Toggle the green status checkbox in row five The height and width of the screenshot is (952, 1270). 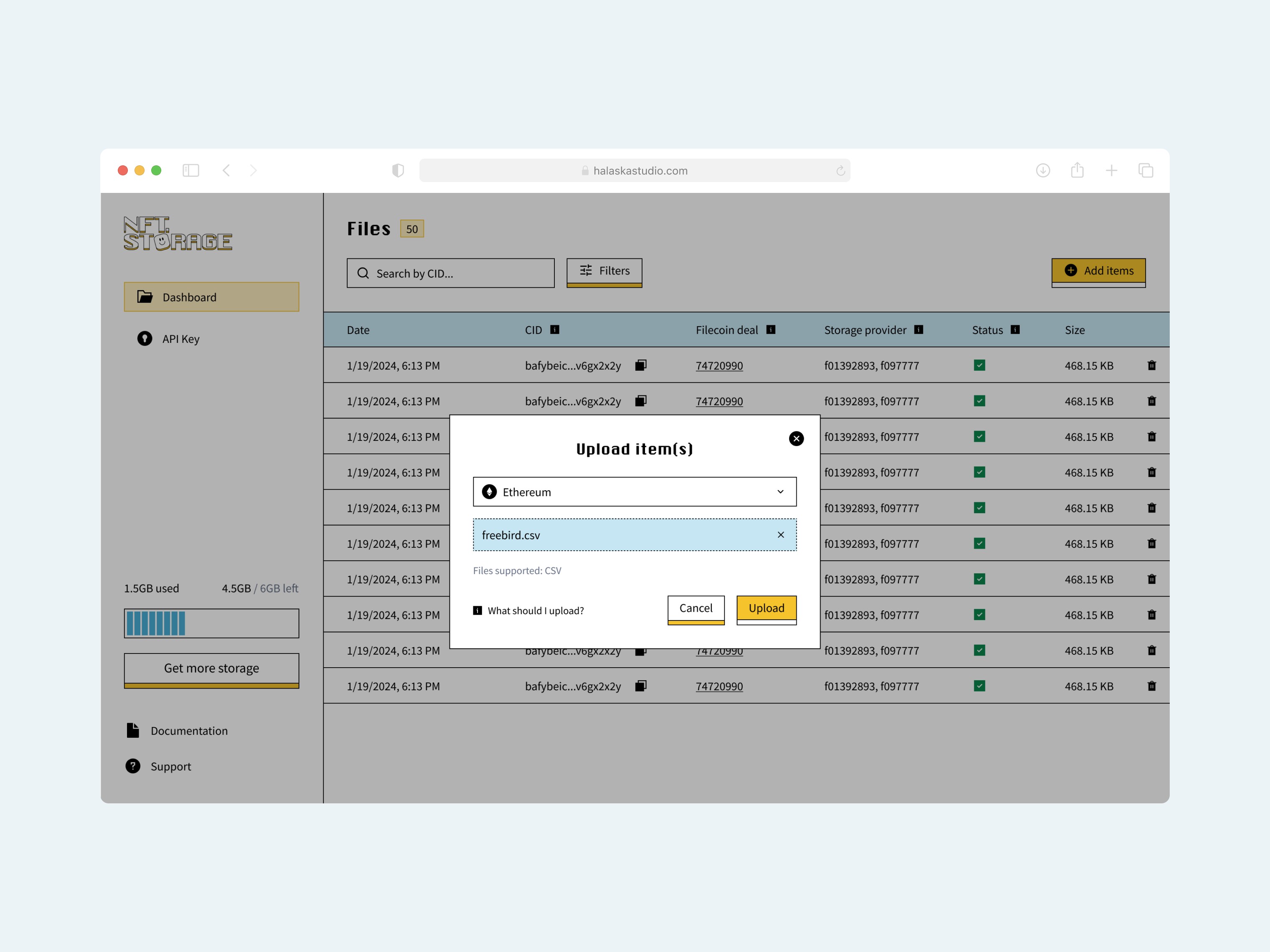pyautogui.click(x=980, y=508)
